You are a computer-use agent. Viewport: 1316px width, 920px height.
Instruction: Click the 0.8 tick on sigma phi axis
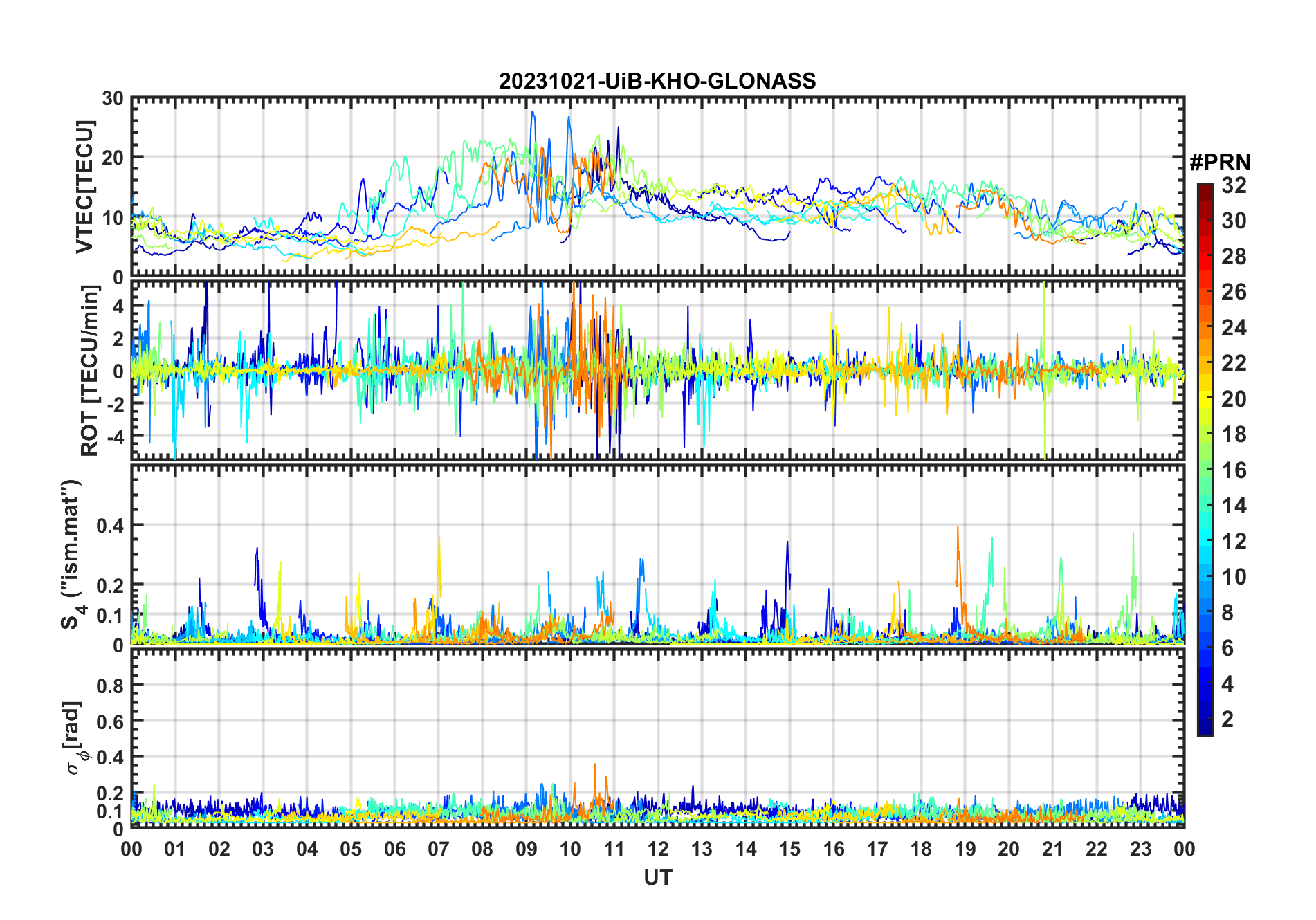tap(110, 686)
